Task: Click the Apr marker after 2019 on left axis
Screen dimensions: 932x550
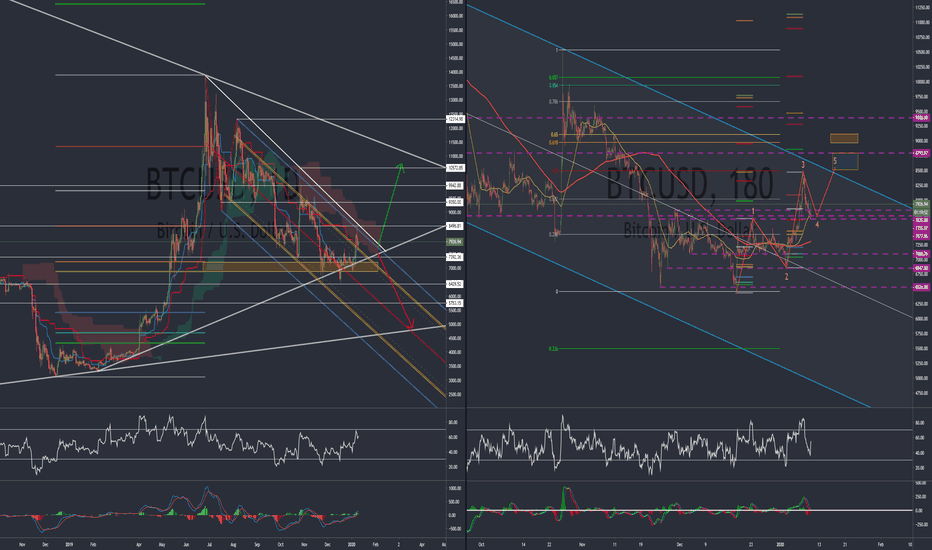Action: point(138,544)
